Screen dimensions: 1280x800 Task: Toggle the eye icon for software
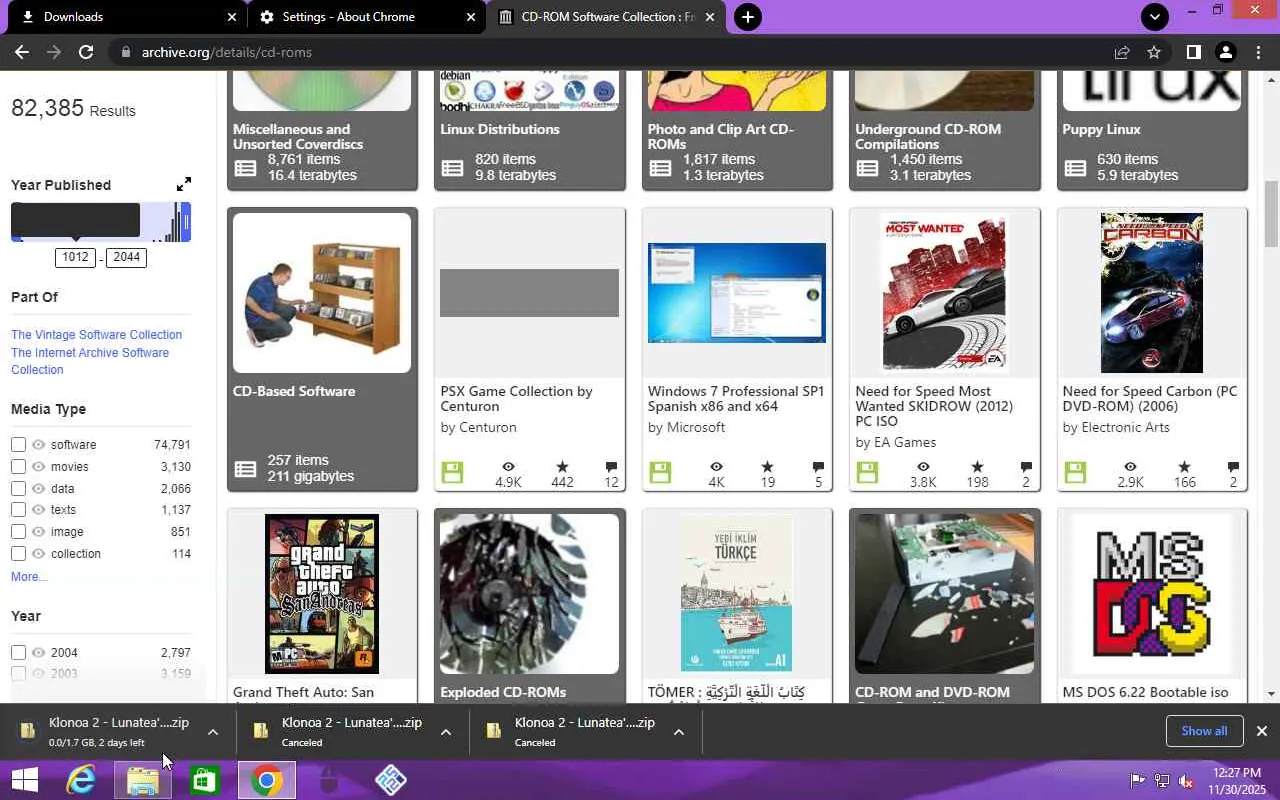[x=39, y=445]
